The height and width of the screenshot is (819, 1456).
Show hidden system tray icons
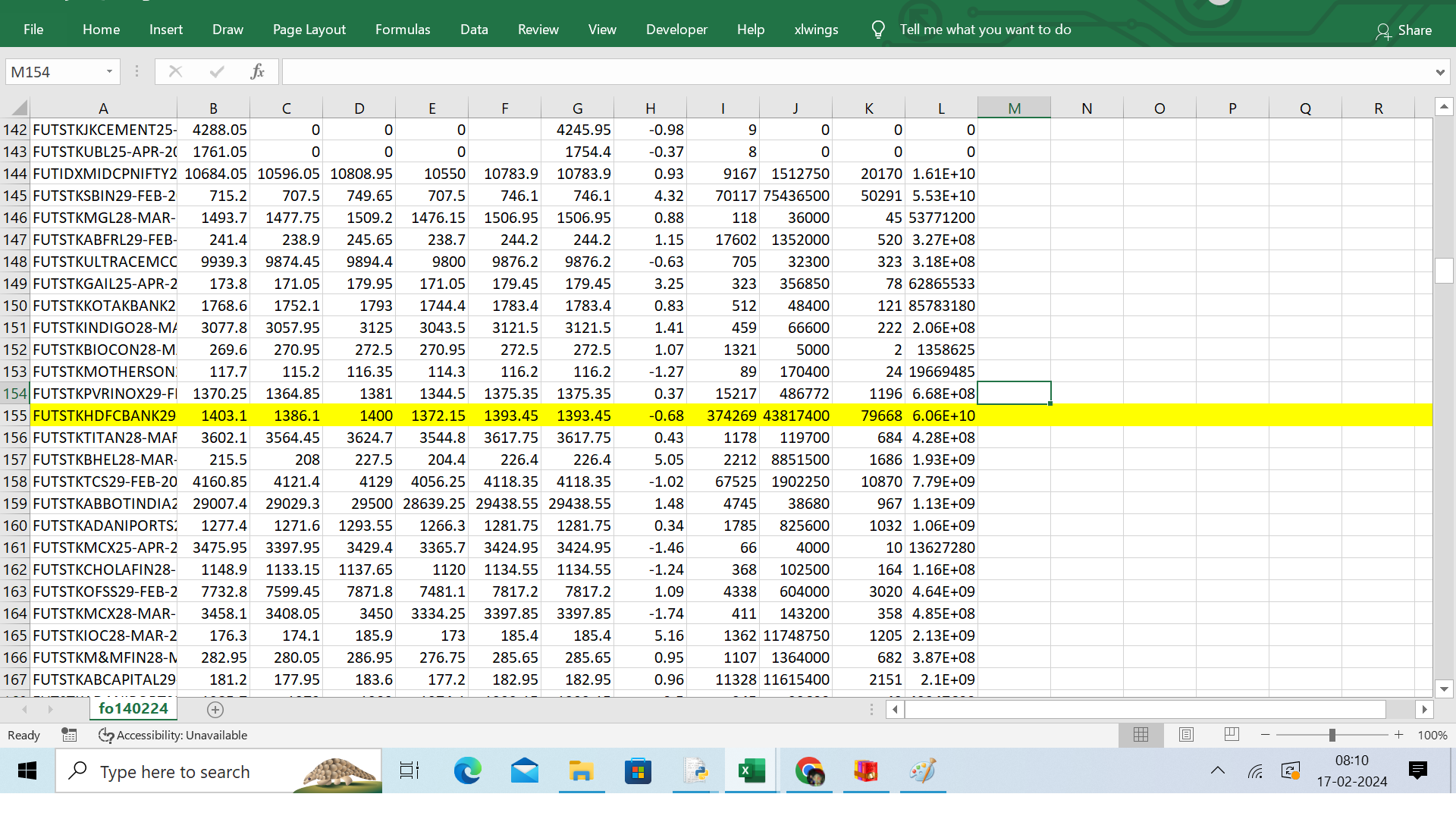(x=1218, y=771)
